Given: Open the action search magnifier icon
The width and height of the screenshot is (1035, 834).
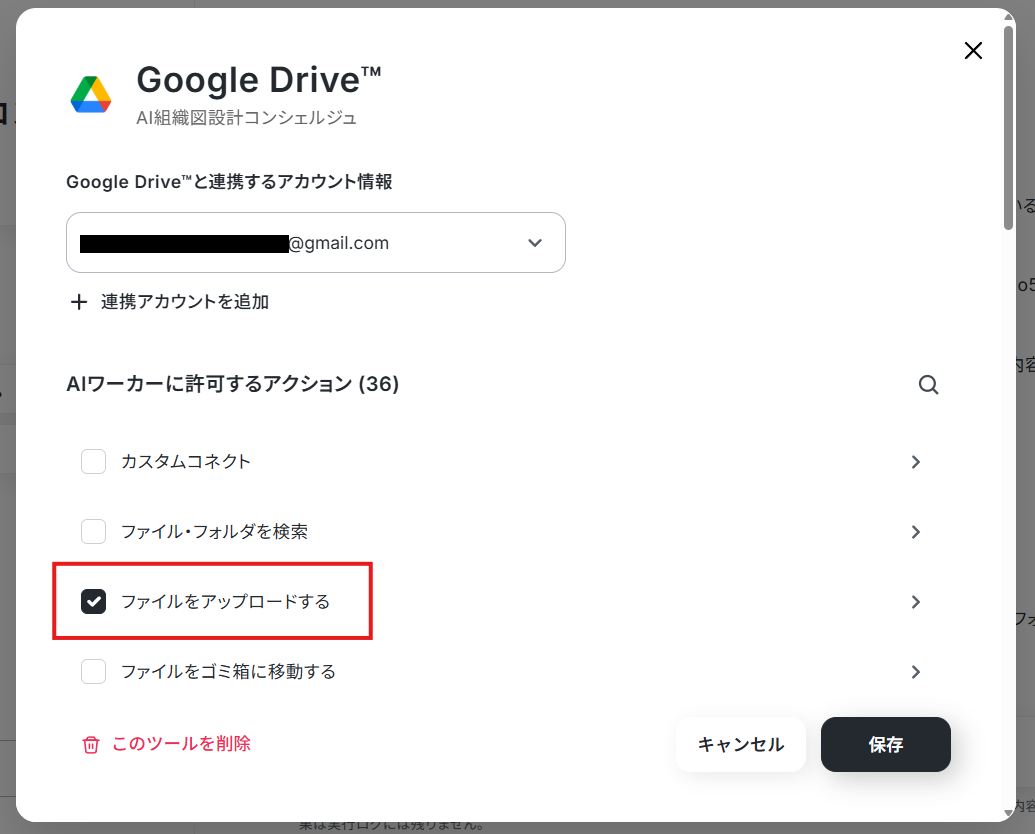Looking at the screenshot, I should (x=928, y=384).
